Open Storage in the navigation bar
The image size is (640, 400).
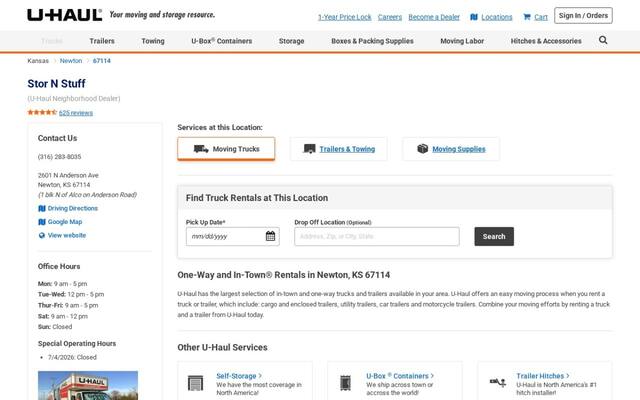point(291,41)
